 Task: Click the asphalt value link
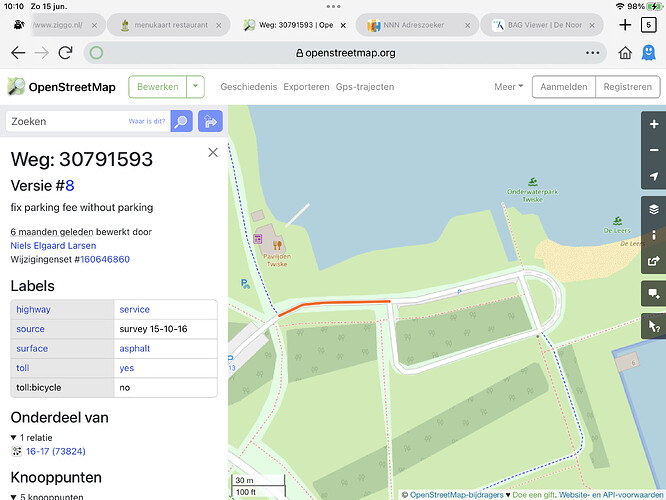coord(135,348)
